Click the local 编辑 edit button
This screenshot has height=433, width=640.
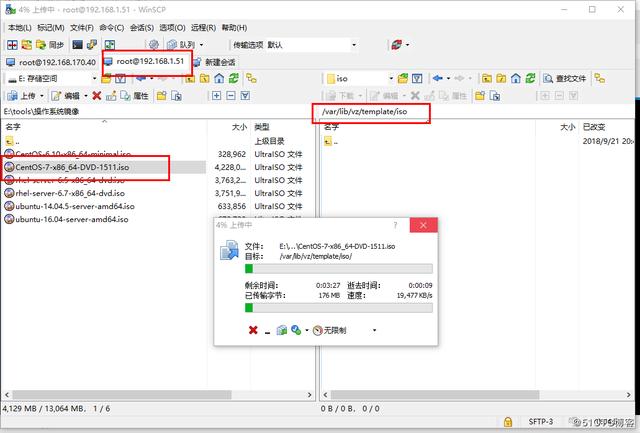[65, 96]
